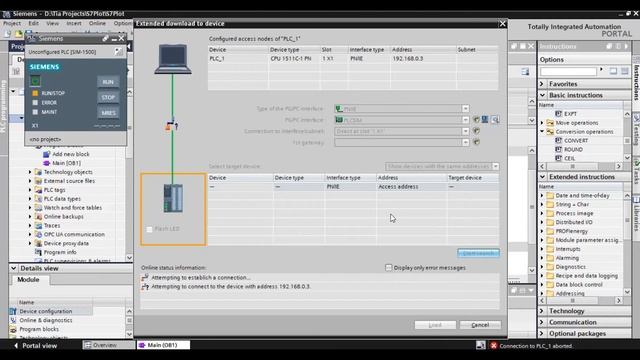
Task: Expand Technology objects in project tree
Action: point(30,172)
